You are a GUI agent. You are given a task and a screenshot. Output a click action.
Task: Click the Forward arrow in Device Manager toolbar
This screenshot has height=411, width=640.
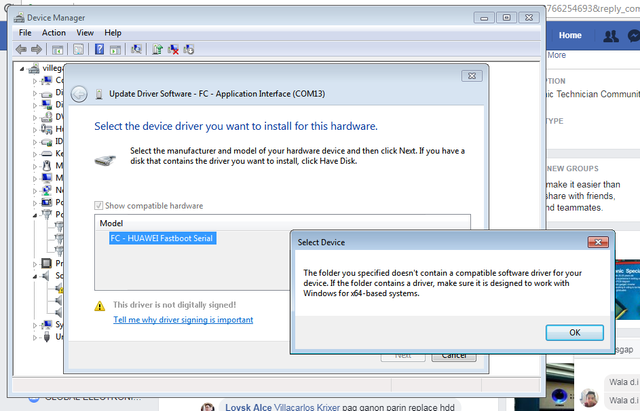click(x=36, y=49)
